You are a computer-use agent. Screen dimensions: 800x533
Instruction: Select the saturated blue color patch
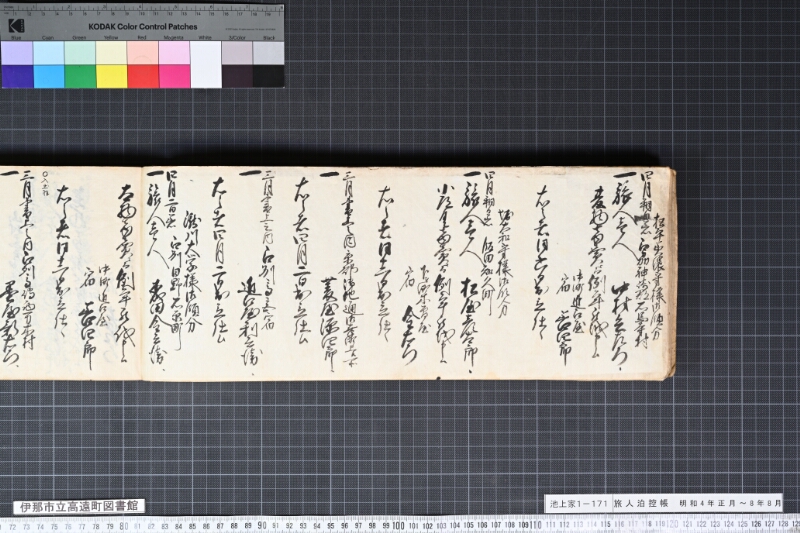[x=17, y=76]
